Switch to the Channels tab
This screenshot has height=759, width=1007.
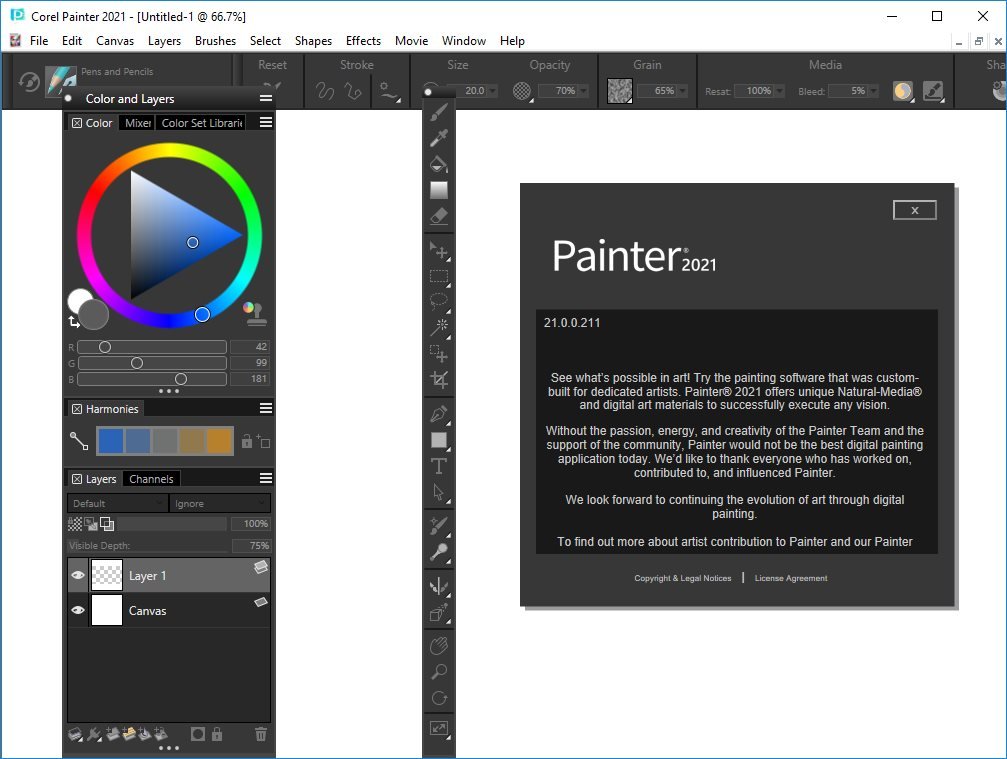pos(151,479)
